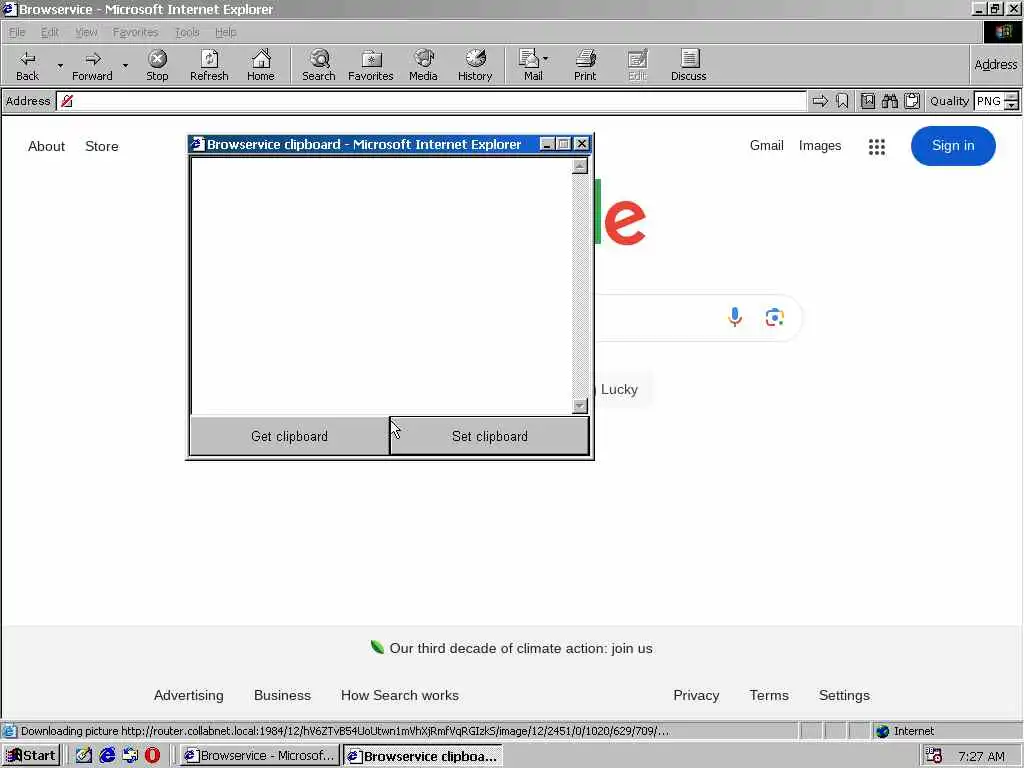The height and width of the screenshot is (768, 1024).
Task: Click the bookmarks book icon in Browservice bar
Action: (x=868, y=101)
